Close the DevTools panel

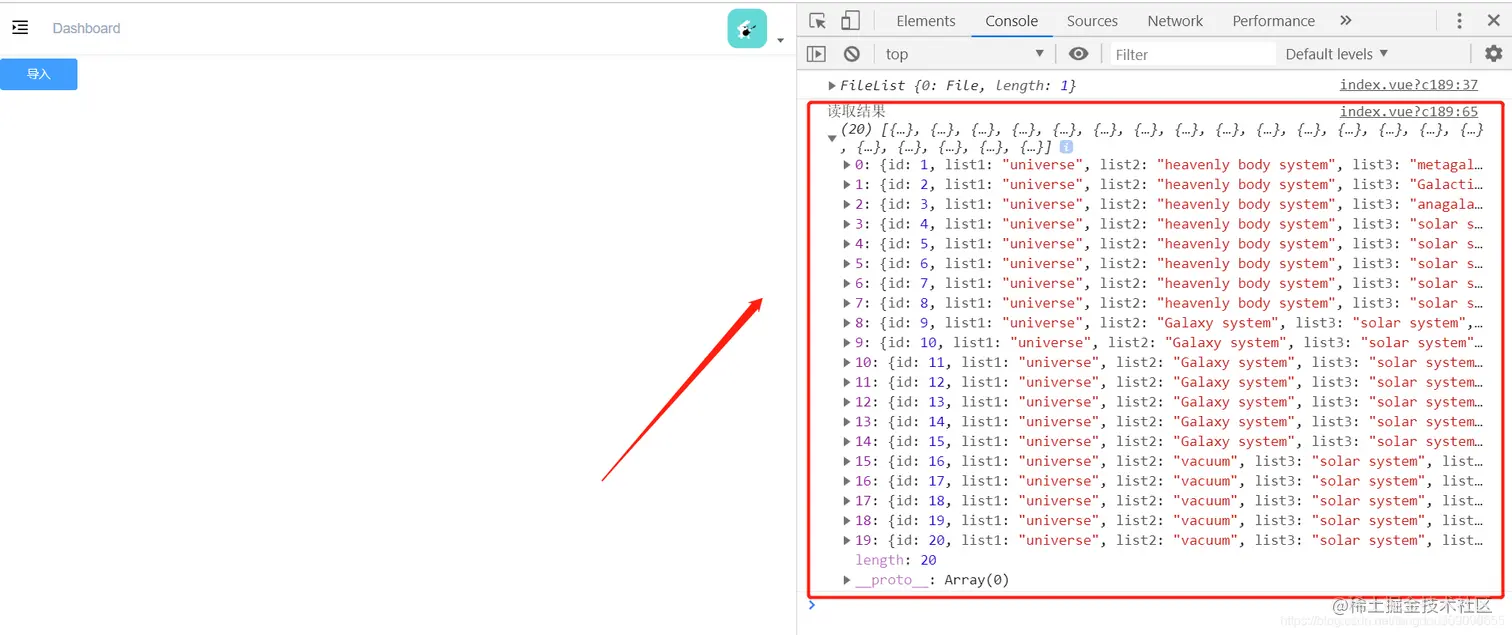click(x=1493, y=21)
